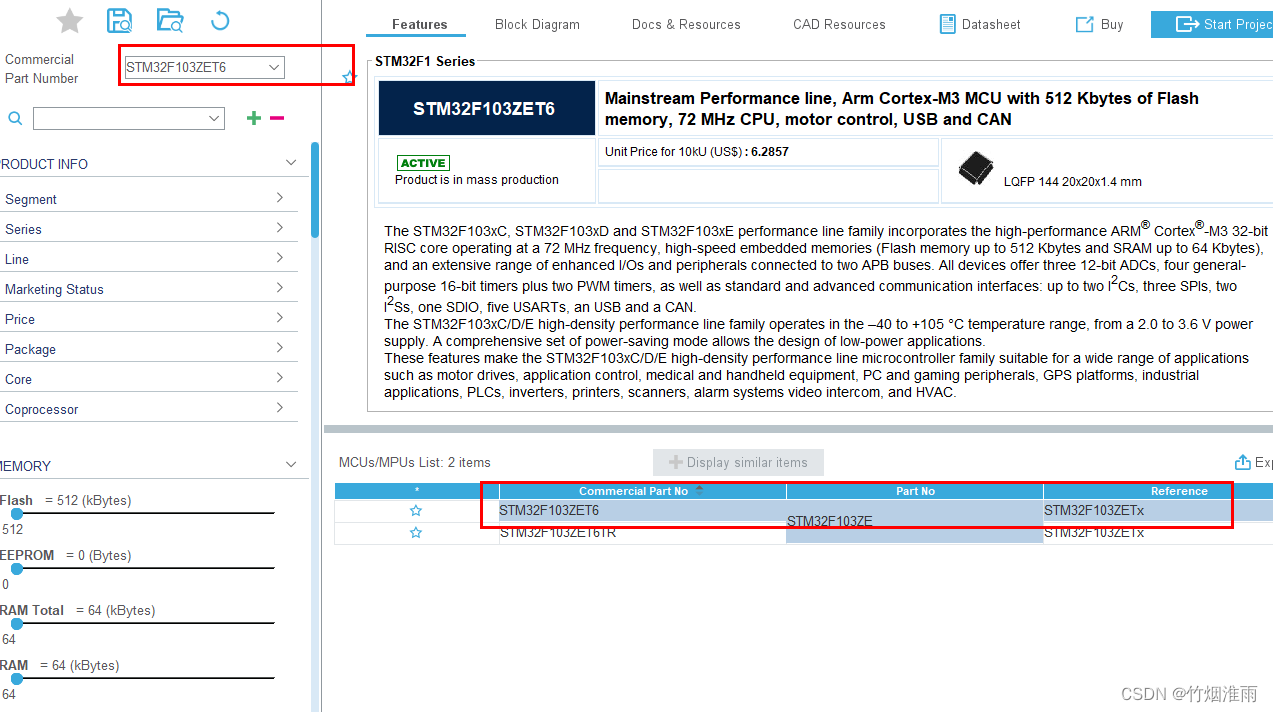
Task: Open the Docs & Resources tab
Action: pyautogui.click(x=686, y=24)
